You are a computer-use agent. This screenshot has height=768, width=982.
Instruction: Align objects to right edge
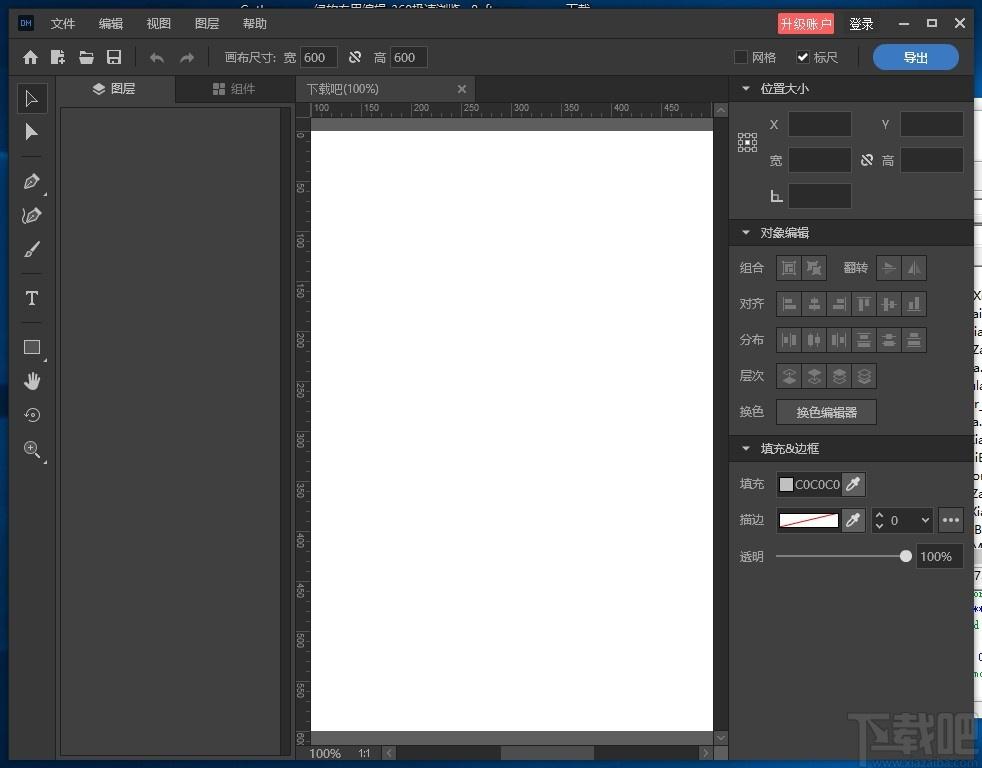click(x=839, y=304)
